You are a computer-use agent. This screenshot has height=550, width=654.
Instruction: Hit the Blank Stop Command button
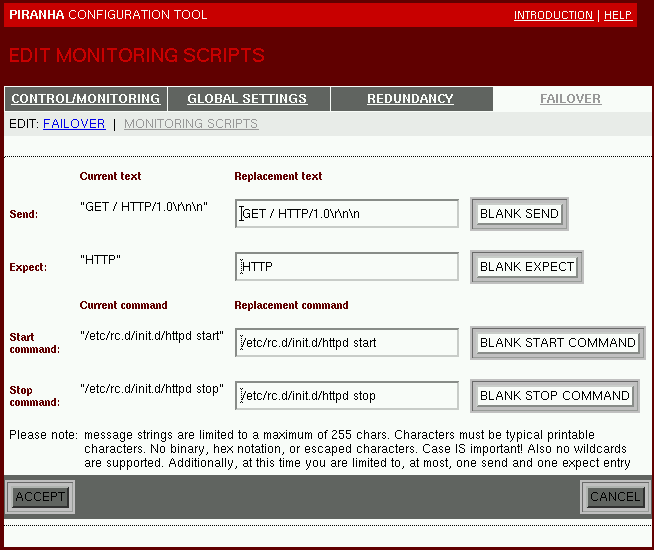[555, 396]
